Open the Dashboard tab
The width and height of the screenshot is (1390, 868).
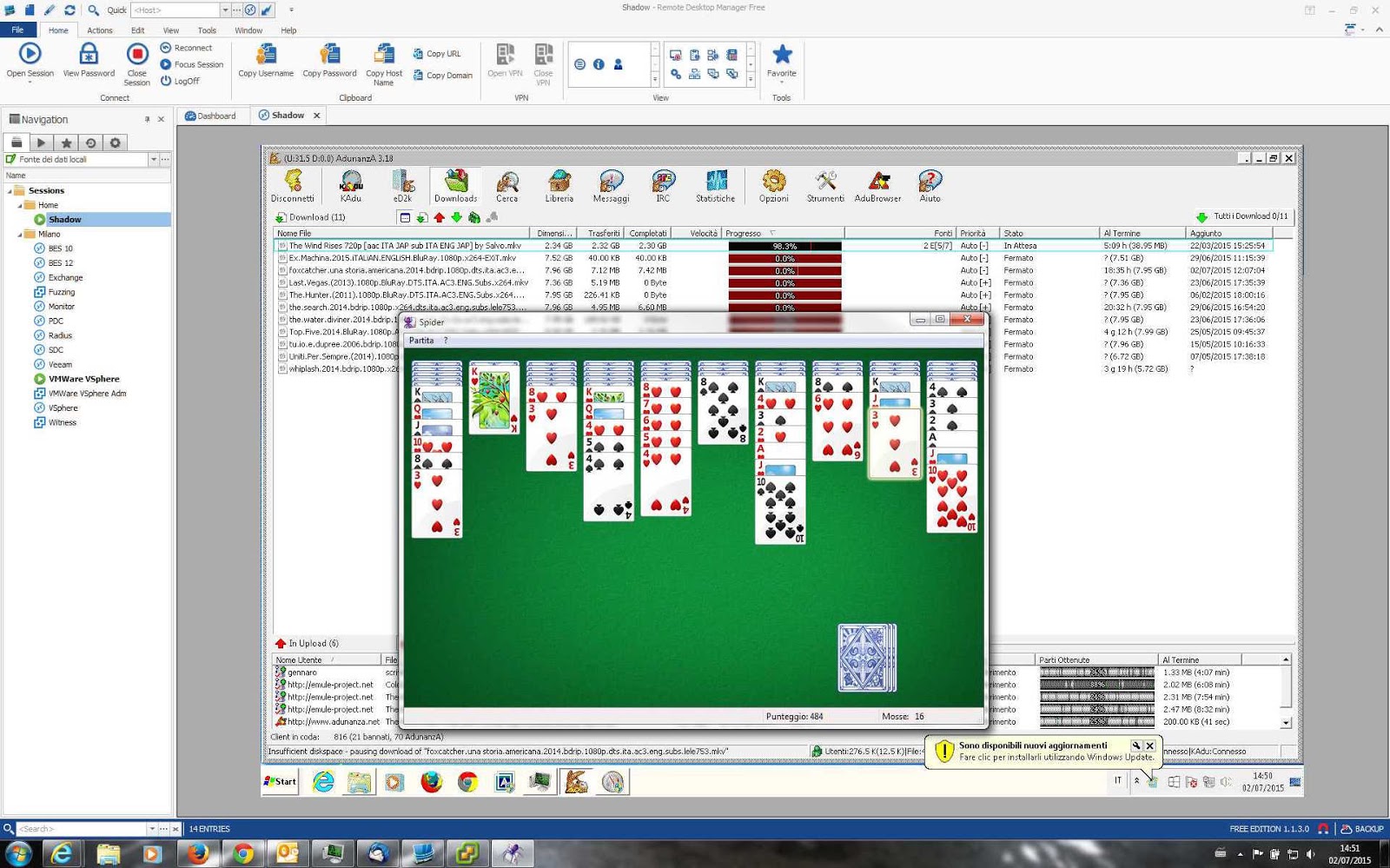click(211, 116)
